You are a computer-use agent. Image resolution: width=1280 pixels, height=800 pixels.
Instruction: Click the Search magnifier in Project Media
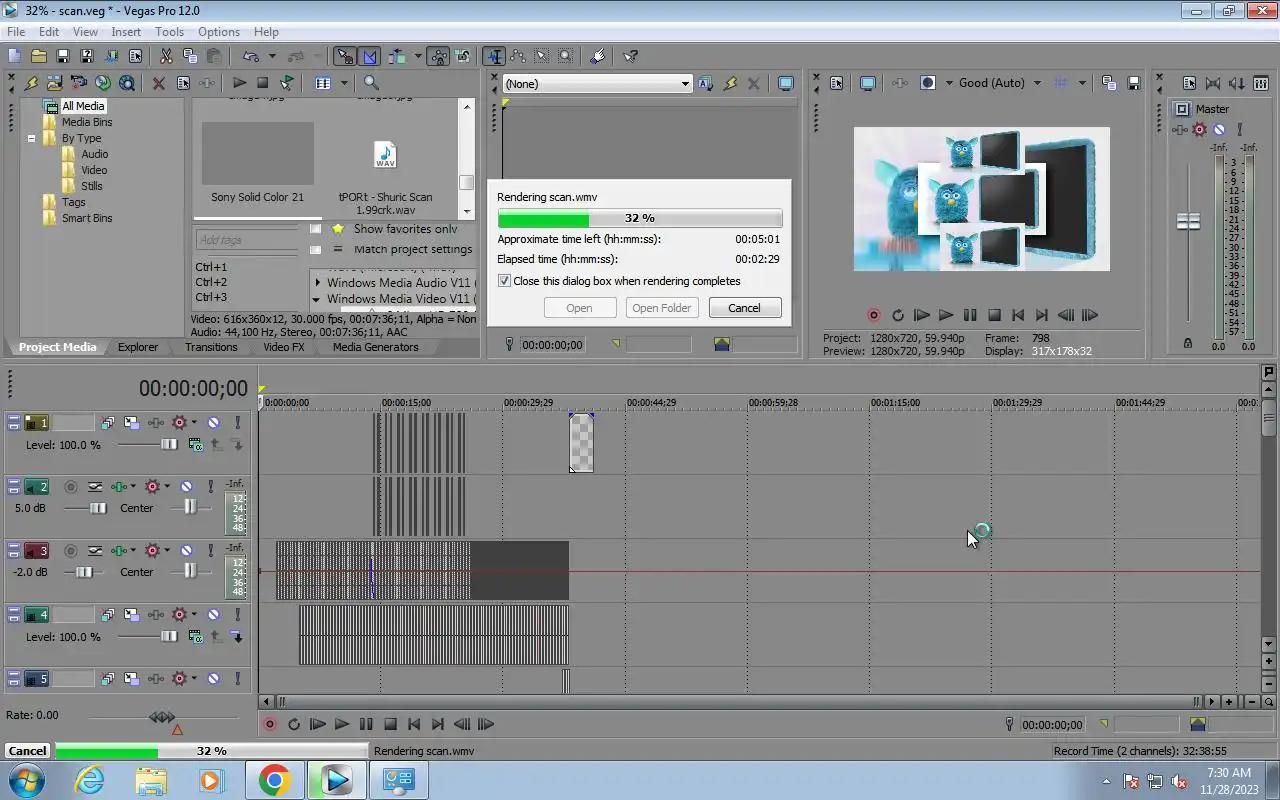371,83
